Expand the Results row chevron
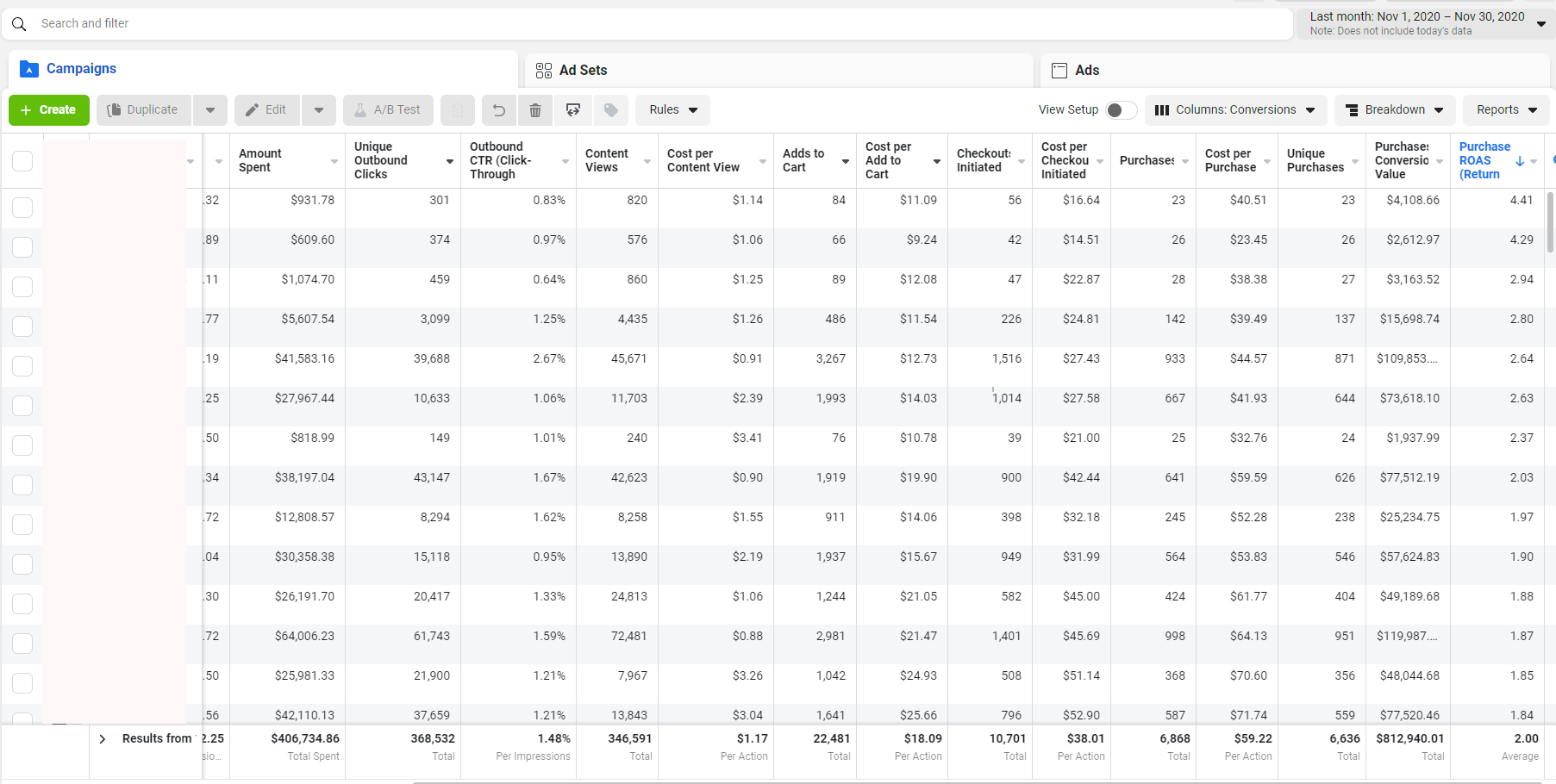Viewport: 1556px width, 784px height. click(x=103, y=739)
